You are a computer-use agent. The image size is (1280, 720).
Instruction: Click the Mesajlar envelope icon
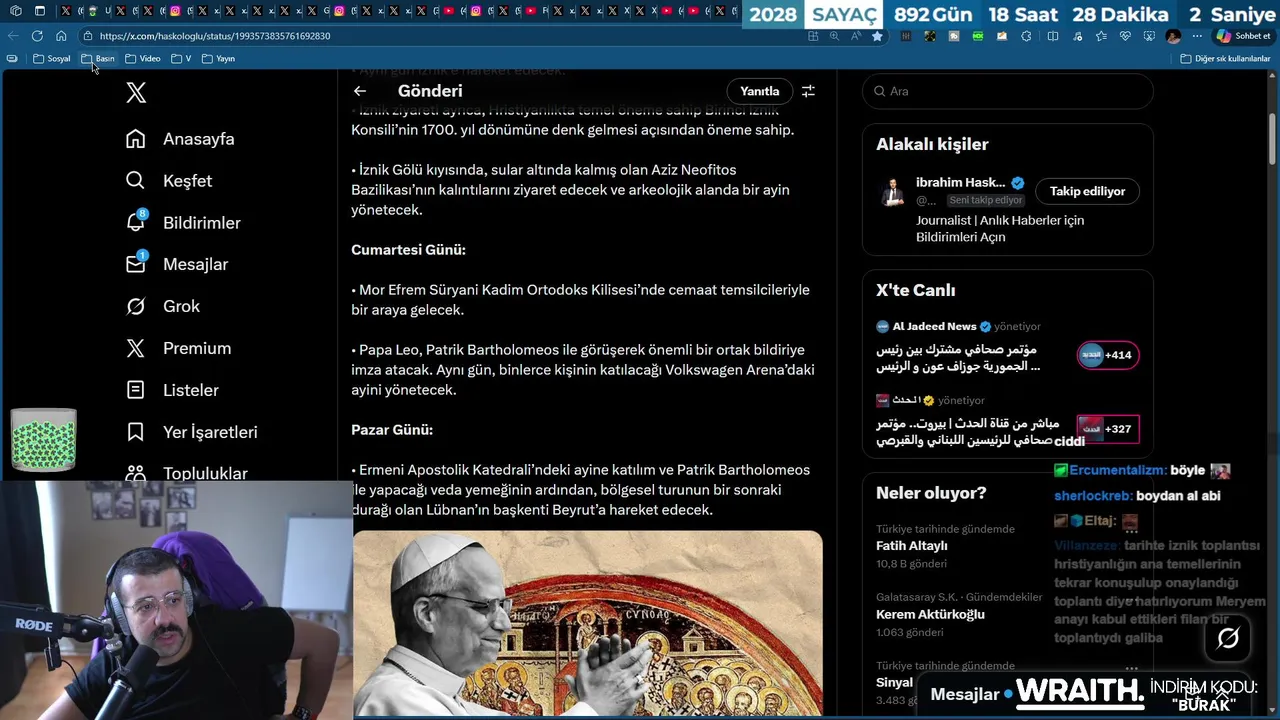pyautogui.click(x=136, y=264)
